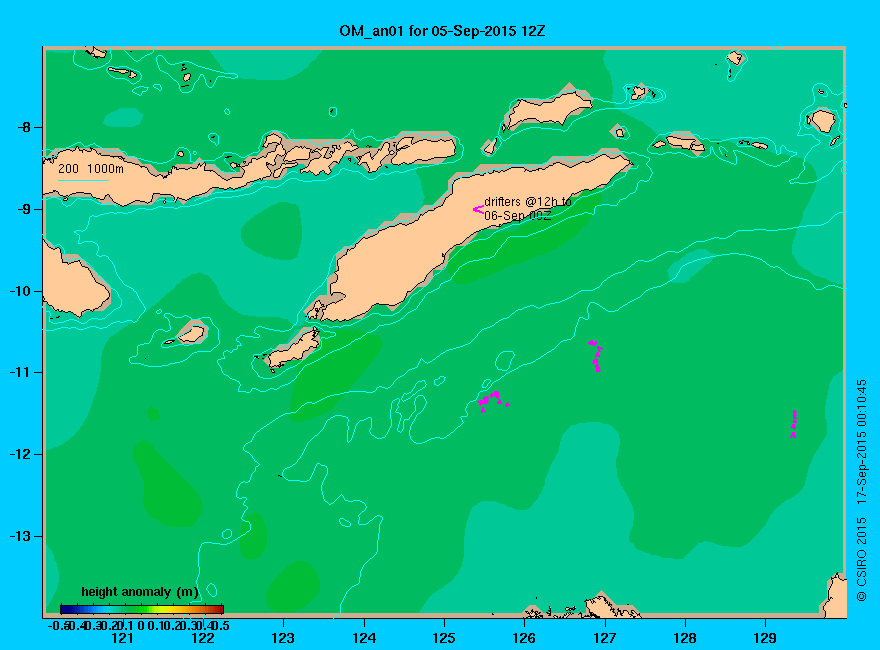Screen dimensions: 880x650
Task: Click the Wetar island north of Timor
Action: pos(549,109)
